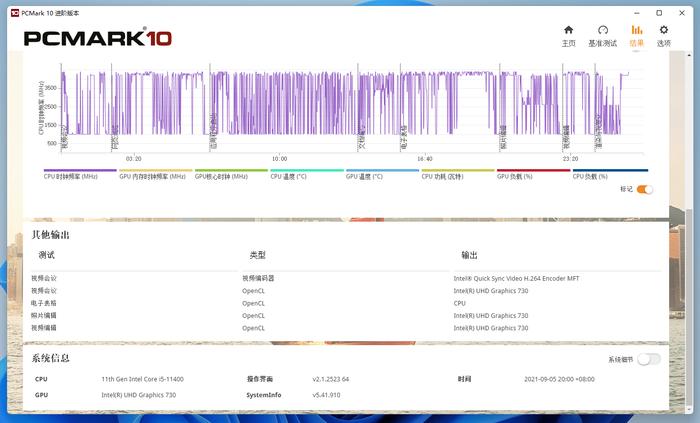Image resolution: width=700 pixels, height=423 pixels.
Task: Maximize the PCMark 10 window
Action: (x=659, y=13)
